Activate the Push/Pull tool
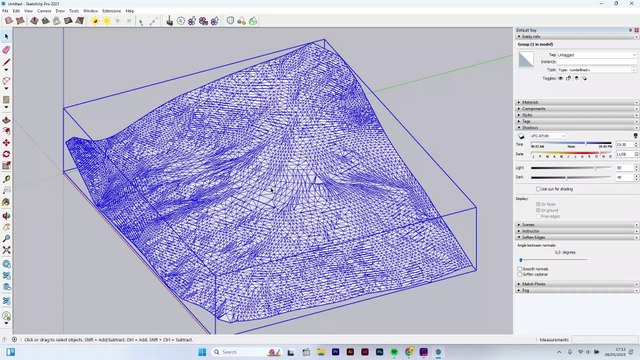This screenshot has height=360, width=640. [x=6, y=120]
